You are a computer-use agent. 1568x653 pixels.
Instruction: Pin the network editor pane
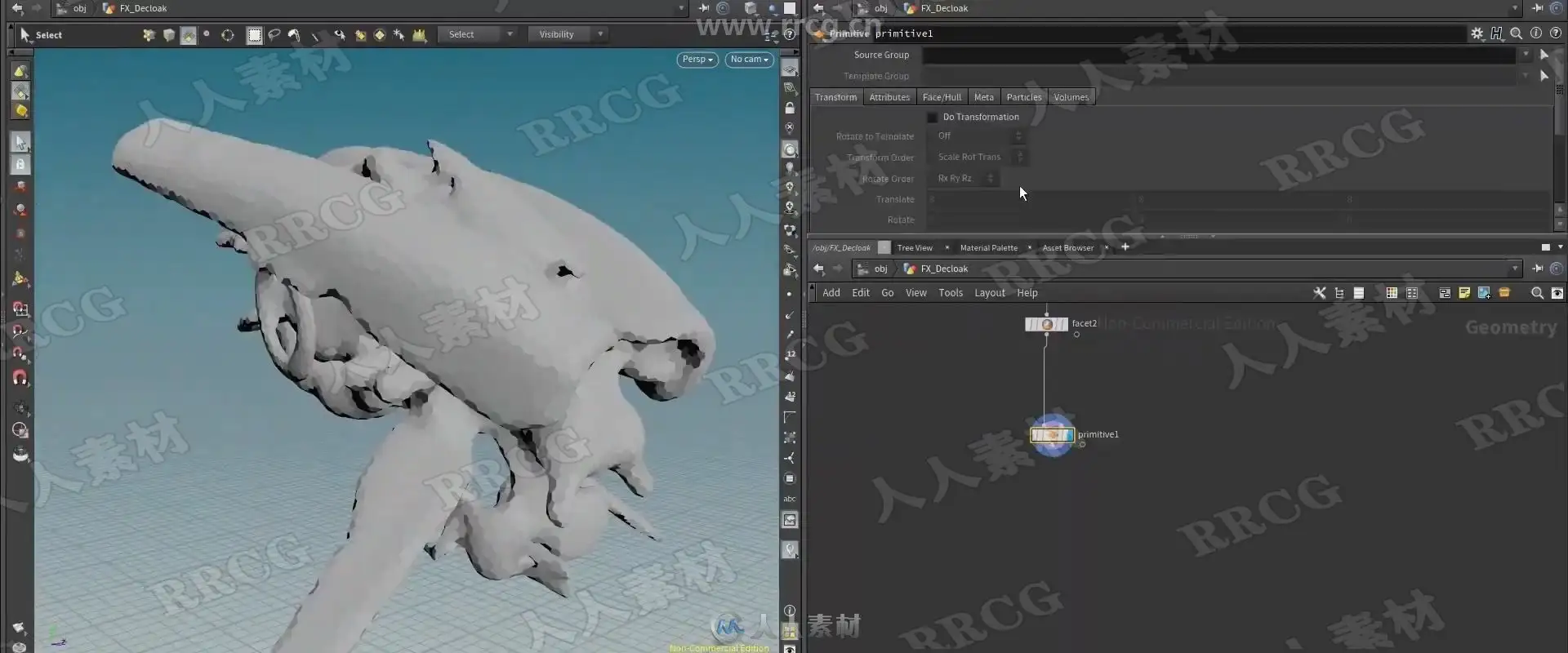pyautogui.click(x=1537, y=269)
